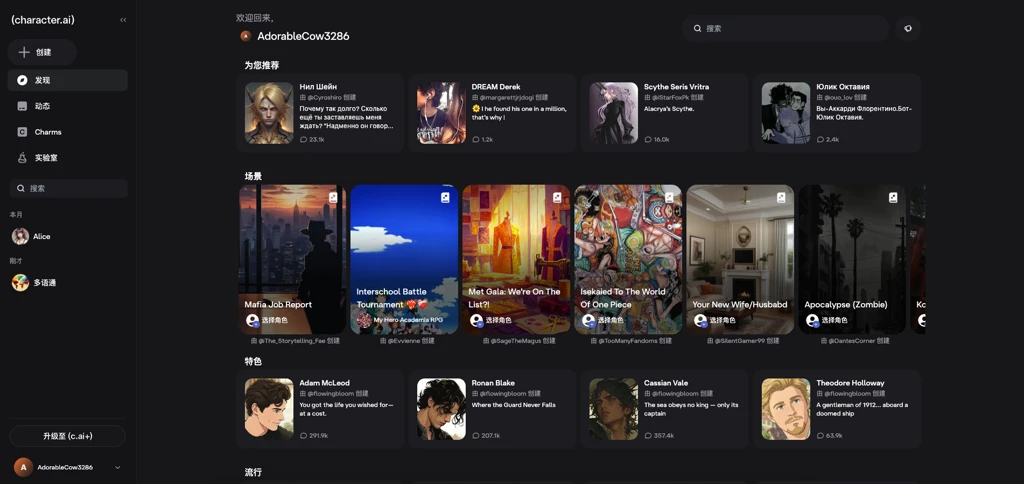Click the persona icon on Your New Wife/Husbabd
The image size is (1024, 484).
pos(700,320)
